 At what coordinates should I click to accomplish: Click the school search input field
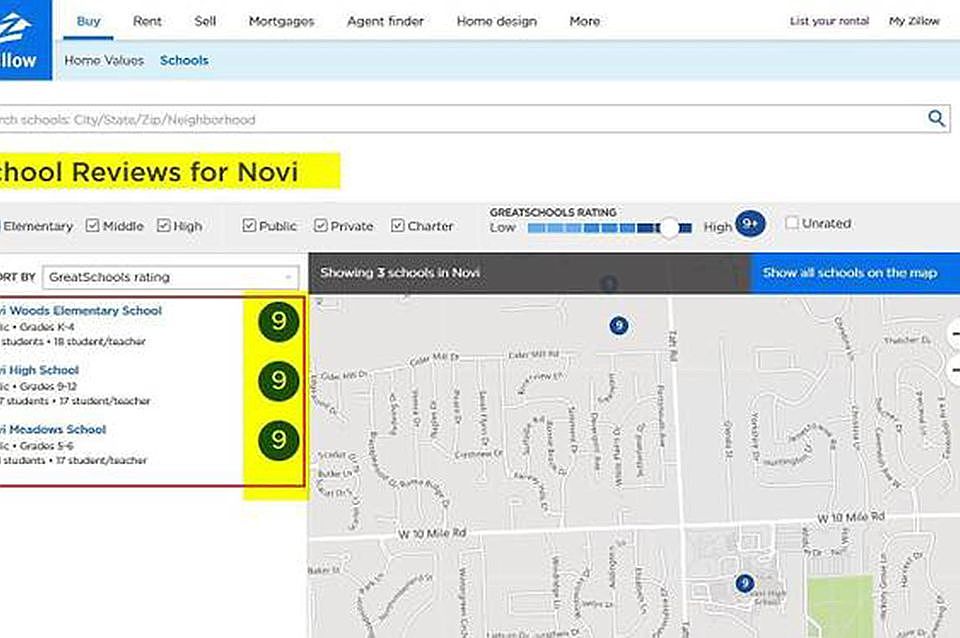click(x=460, y=119)
